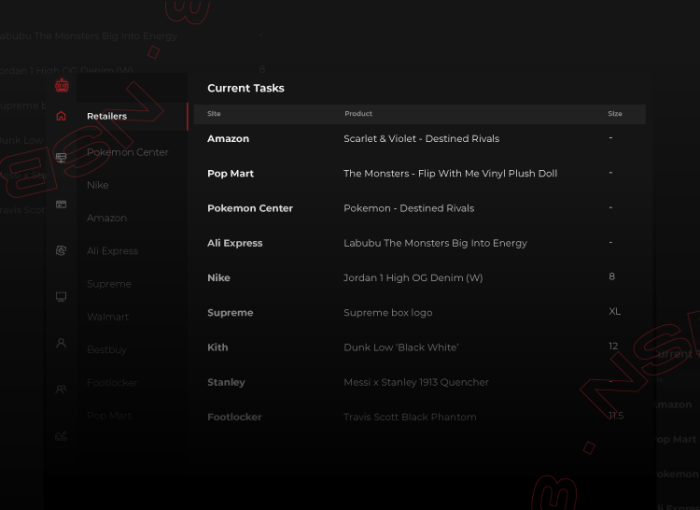
Task: Click the sidebar icon below the home icon
Action: point(61,158)
